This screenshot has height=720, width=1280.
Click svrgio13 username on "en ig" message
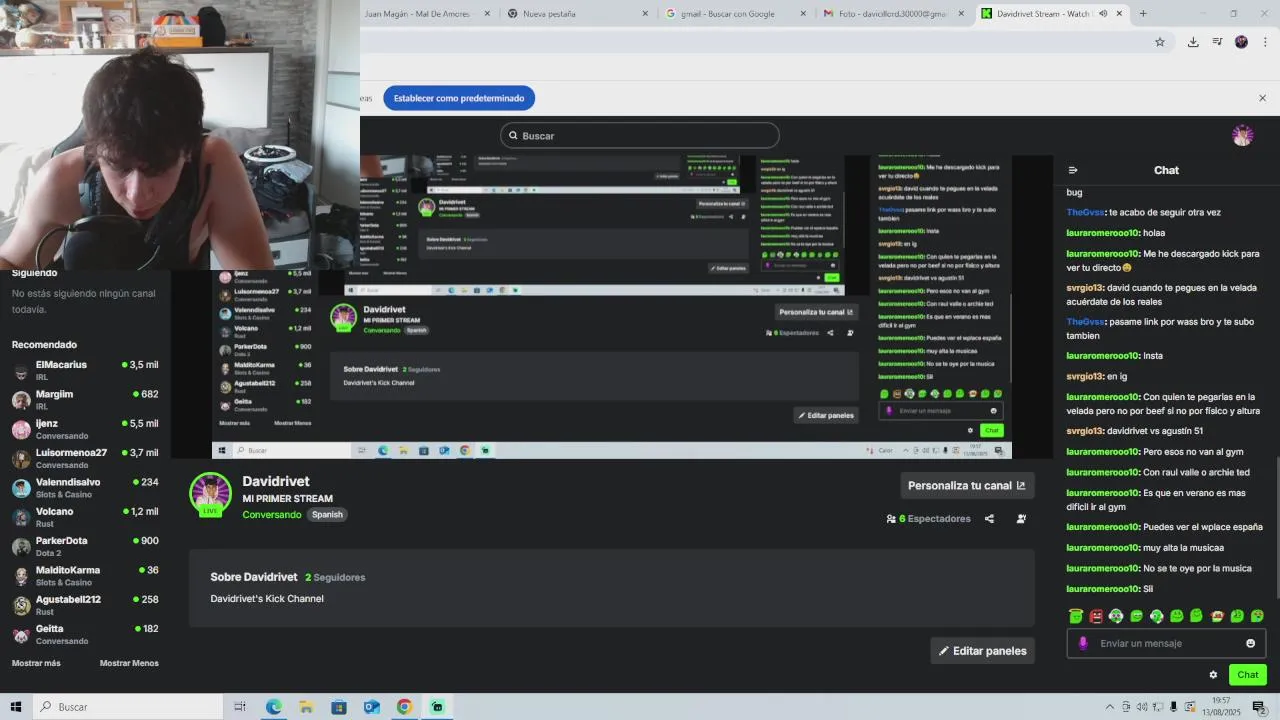[x=1085, y=376]
